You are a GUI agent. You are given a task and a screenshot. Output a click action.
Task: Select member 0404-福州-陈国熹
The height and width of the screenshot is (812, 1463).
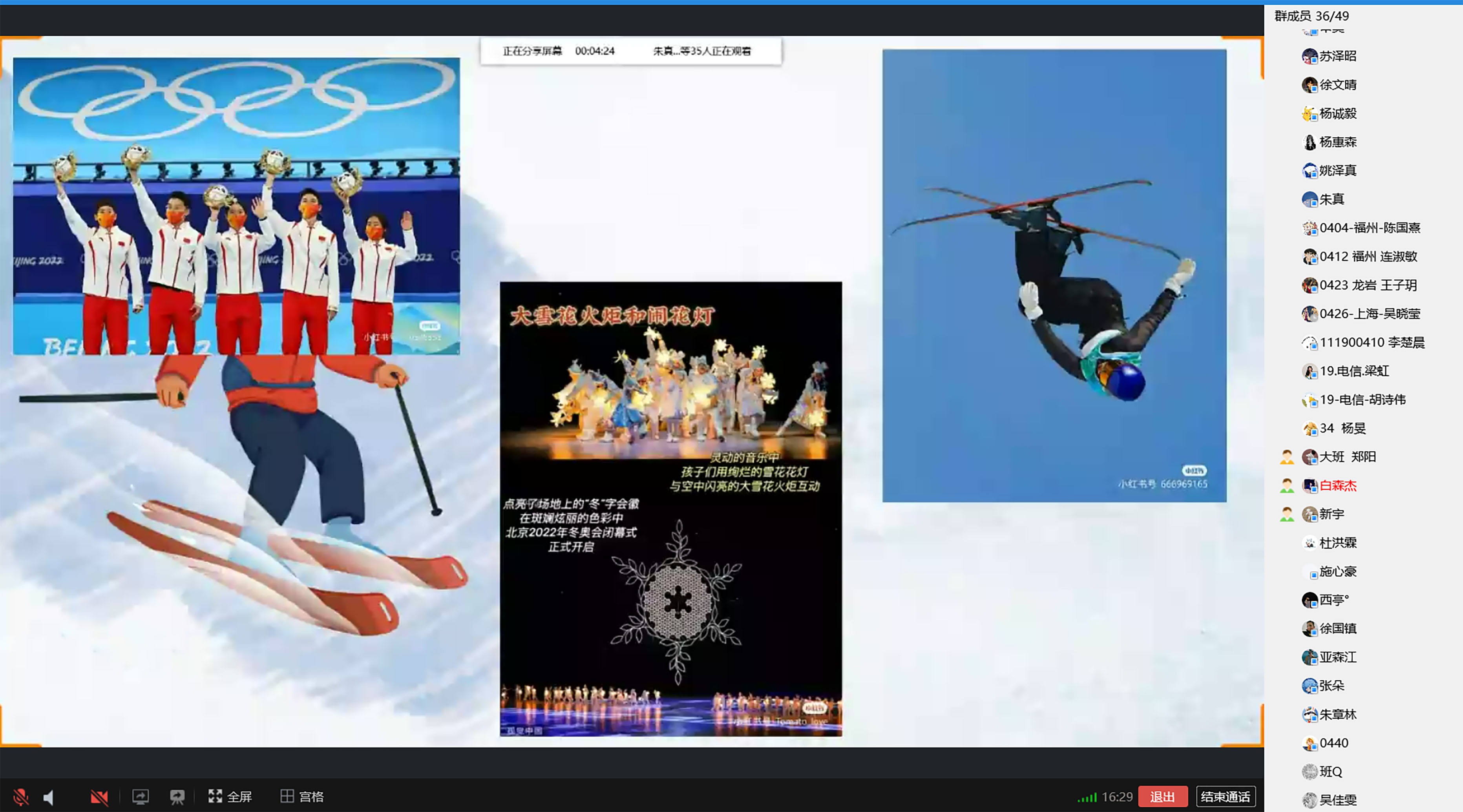pyautogui.click(x=1369, y=228)
